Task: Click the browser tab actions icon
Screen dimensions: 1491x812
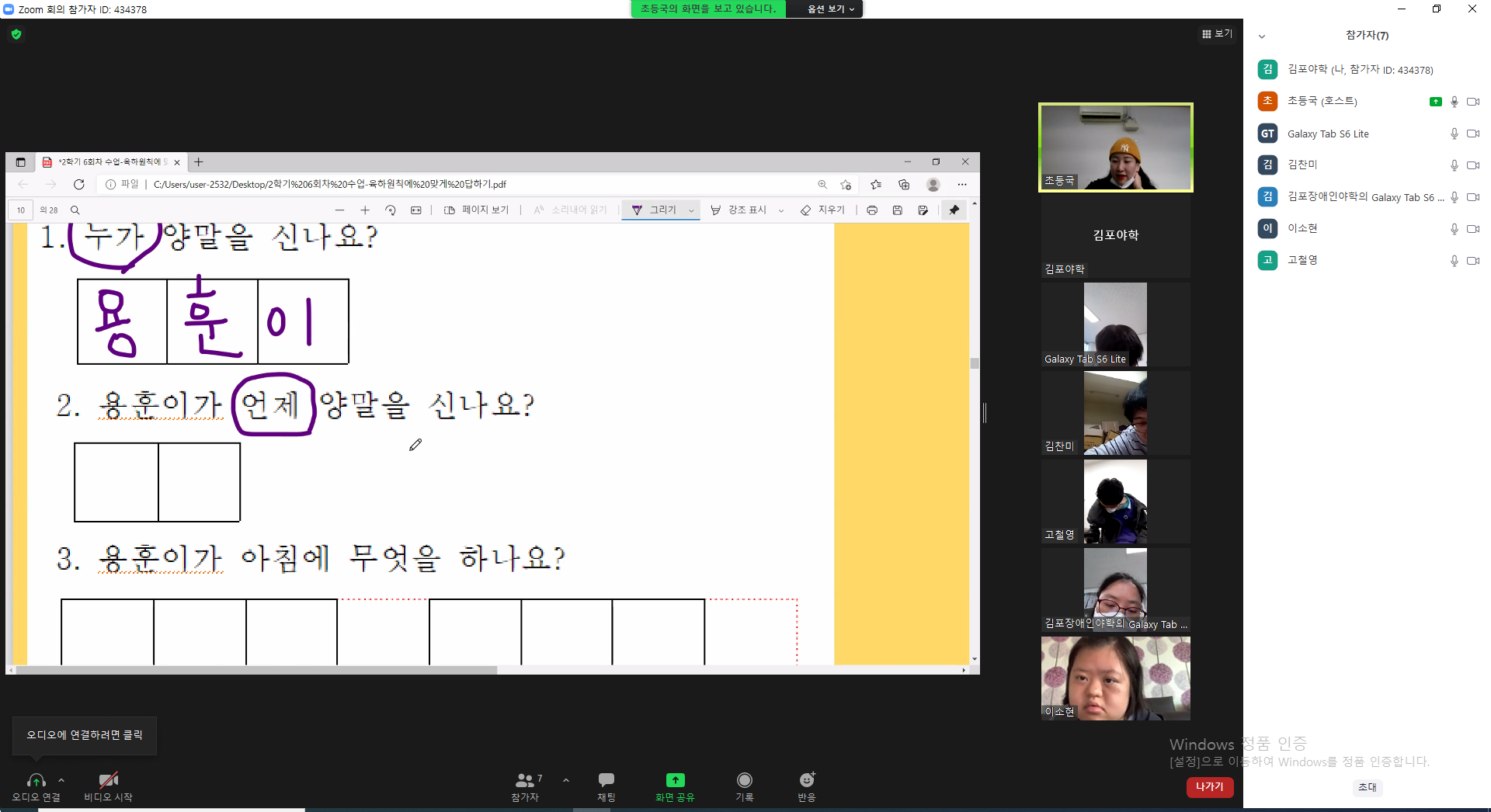Action: (x=20, y=162)
